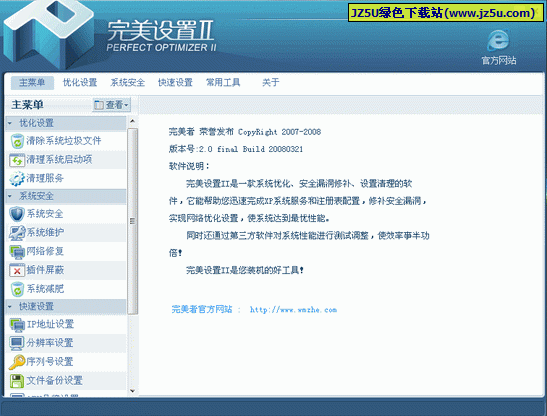547x416 pixels.
Task: Click the 清理系统启动项 icon
Action: click(x=17, y=160)
